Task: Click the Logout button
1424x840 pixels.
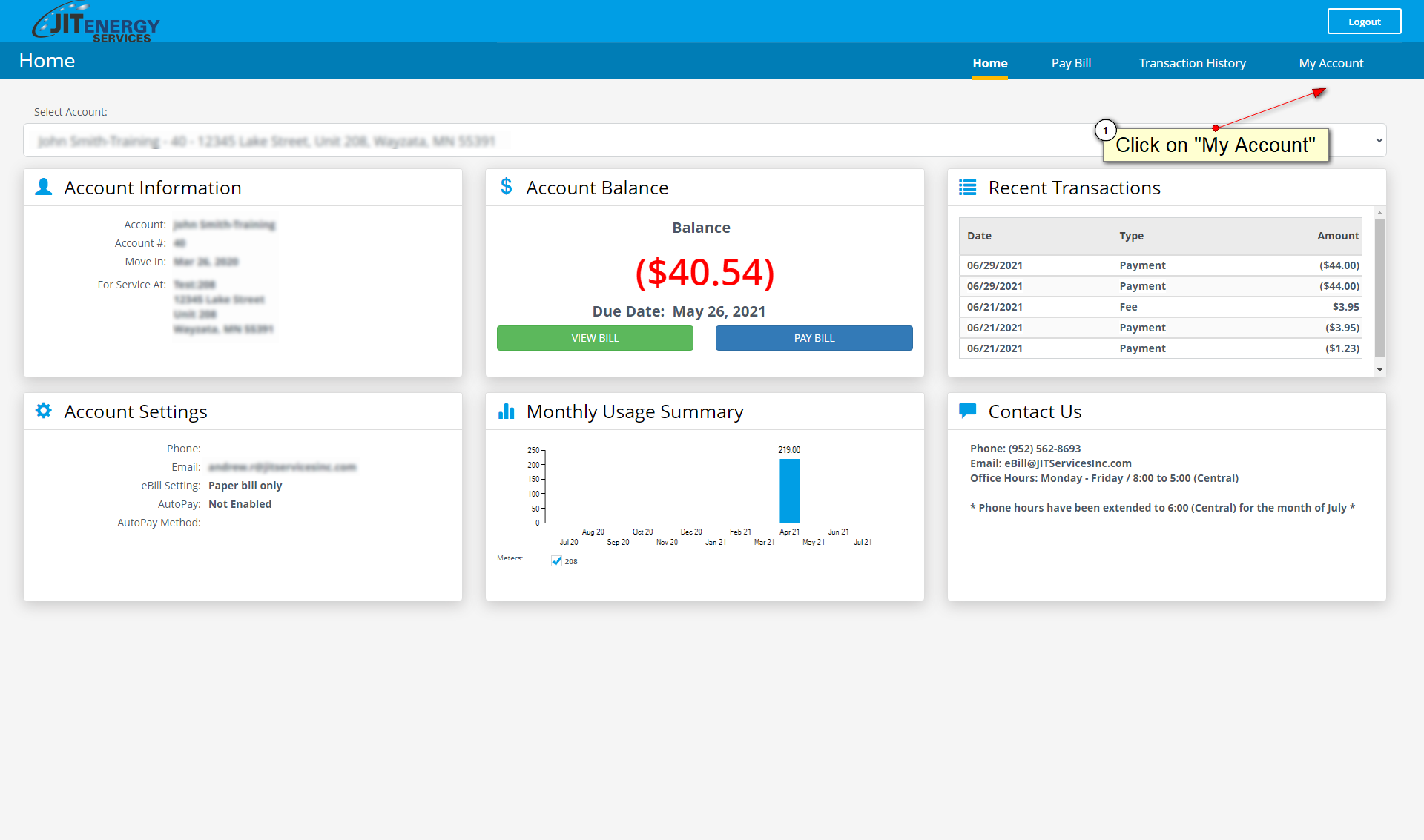Action: pyautogui.click(x=1364, y=22)
